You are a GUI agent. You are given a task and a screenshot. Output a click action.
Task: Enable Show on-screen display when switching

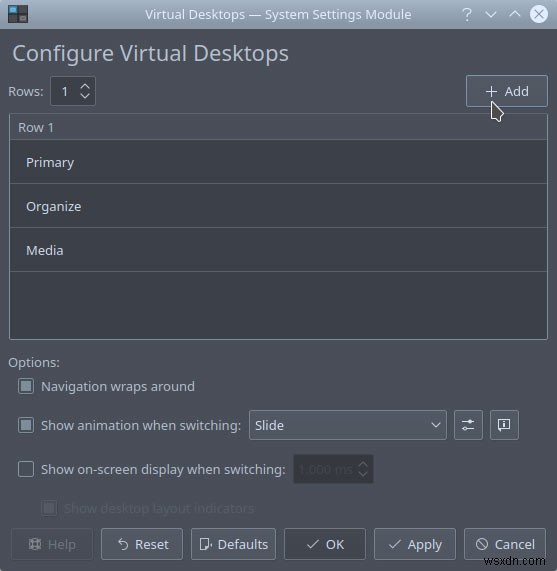coord(26,469)
